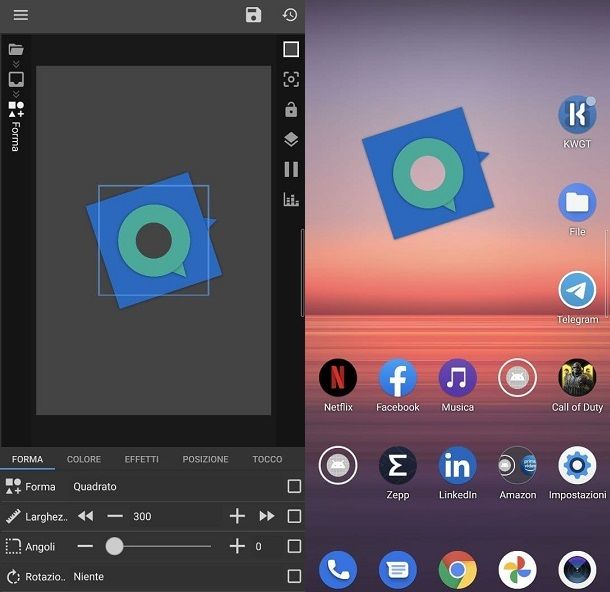The width and height of the screenshot is (610, 592).
Task: Open the Zepp app
Action: click(x=398, y=465)
